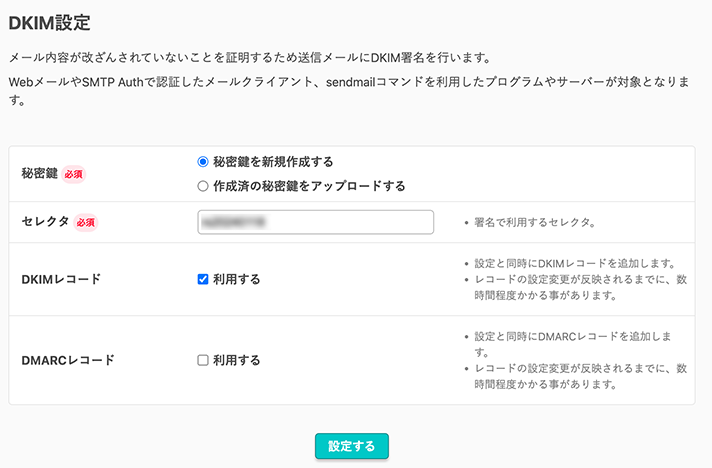The width and height of the screenshot is (712, 468).
Task: Click the 署名で利用するセレクタ help note
Action: pos(535,222)
